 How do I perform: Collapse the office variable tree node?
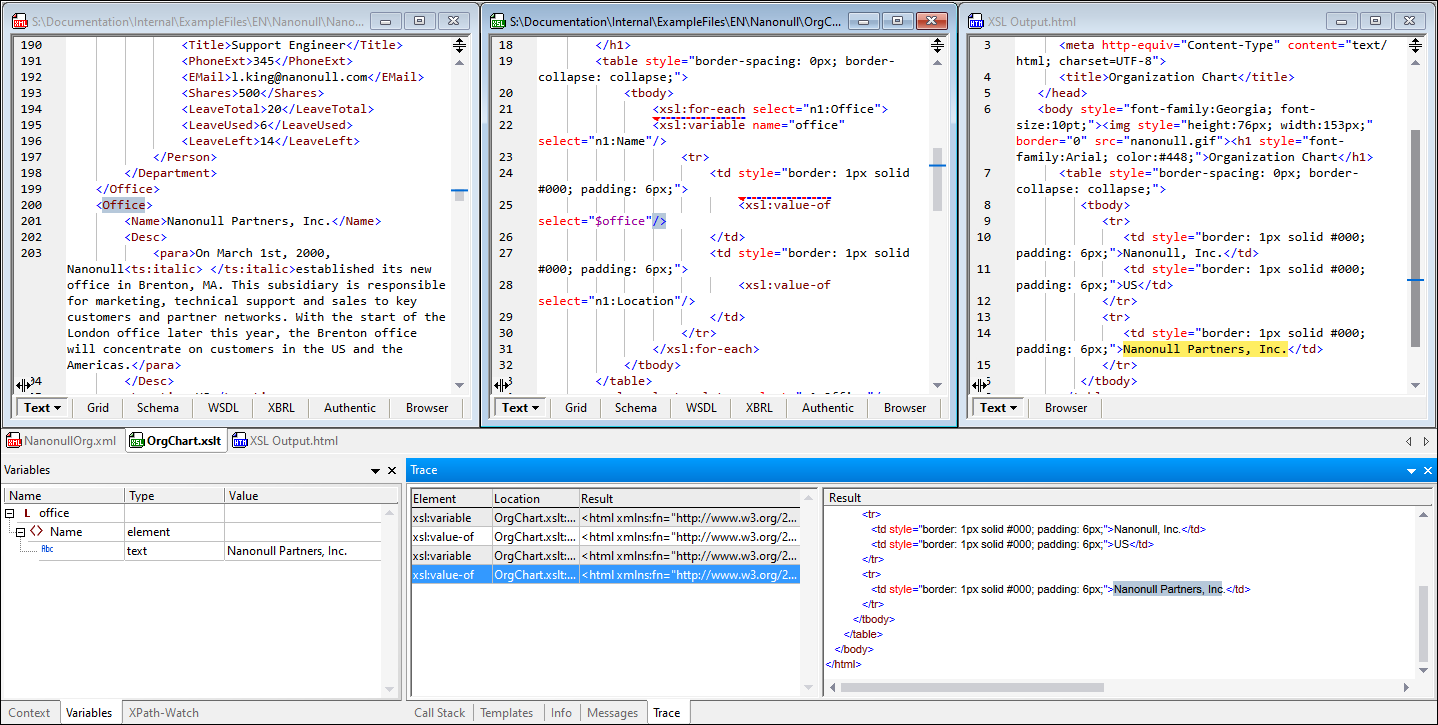tap(10, 513)
